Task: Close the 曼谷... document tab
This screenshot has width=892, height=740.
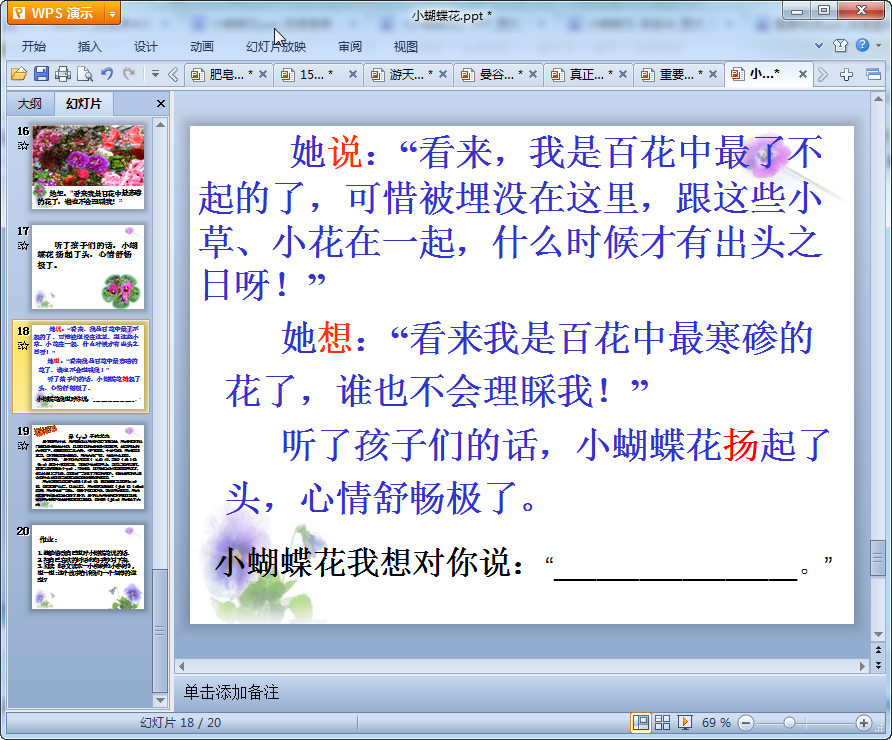Action: click(x=532, y=74)
